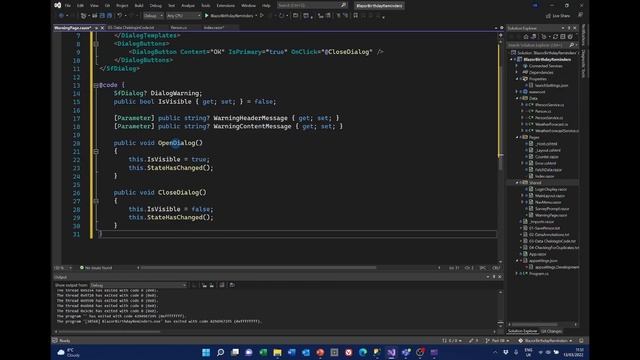Click the refresh icon in Solution Explorer toolbar
The height and width of the screenshot is (360, 640).
click(555, 37)
